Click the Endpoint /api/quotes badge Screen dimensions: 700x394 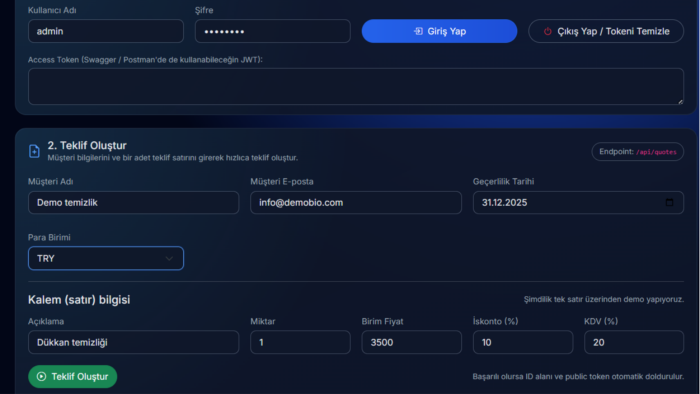638,152
